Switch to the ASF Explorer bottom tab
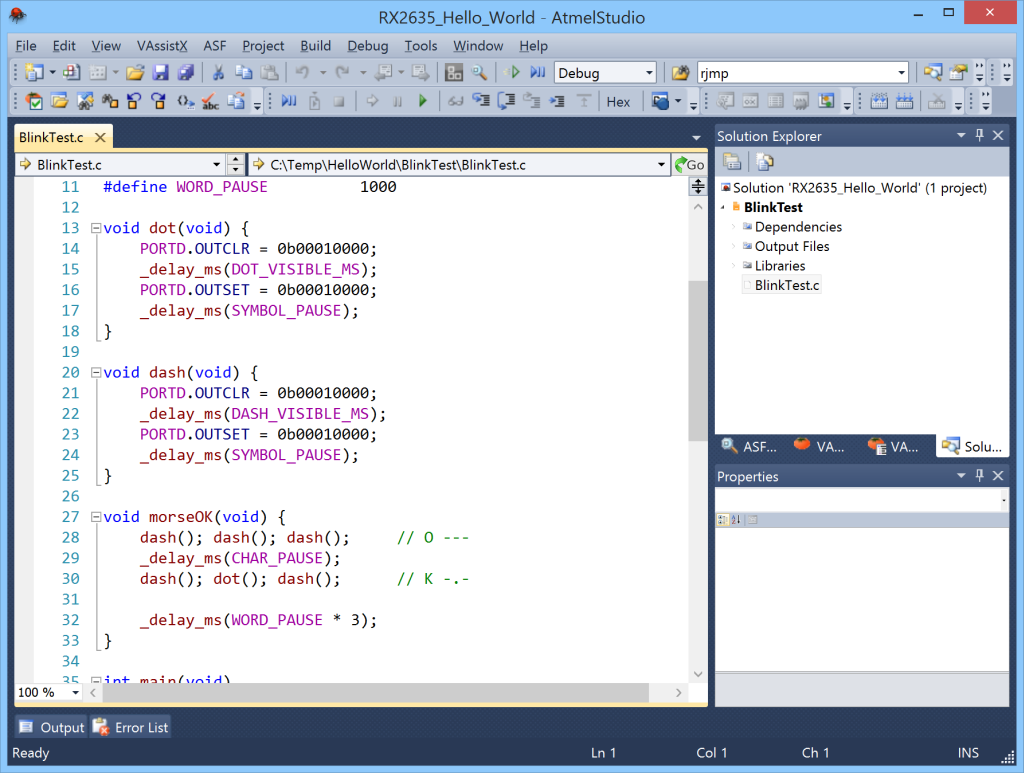 (x=749, y=446)
